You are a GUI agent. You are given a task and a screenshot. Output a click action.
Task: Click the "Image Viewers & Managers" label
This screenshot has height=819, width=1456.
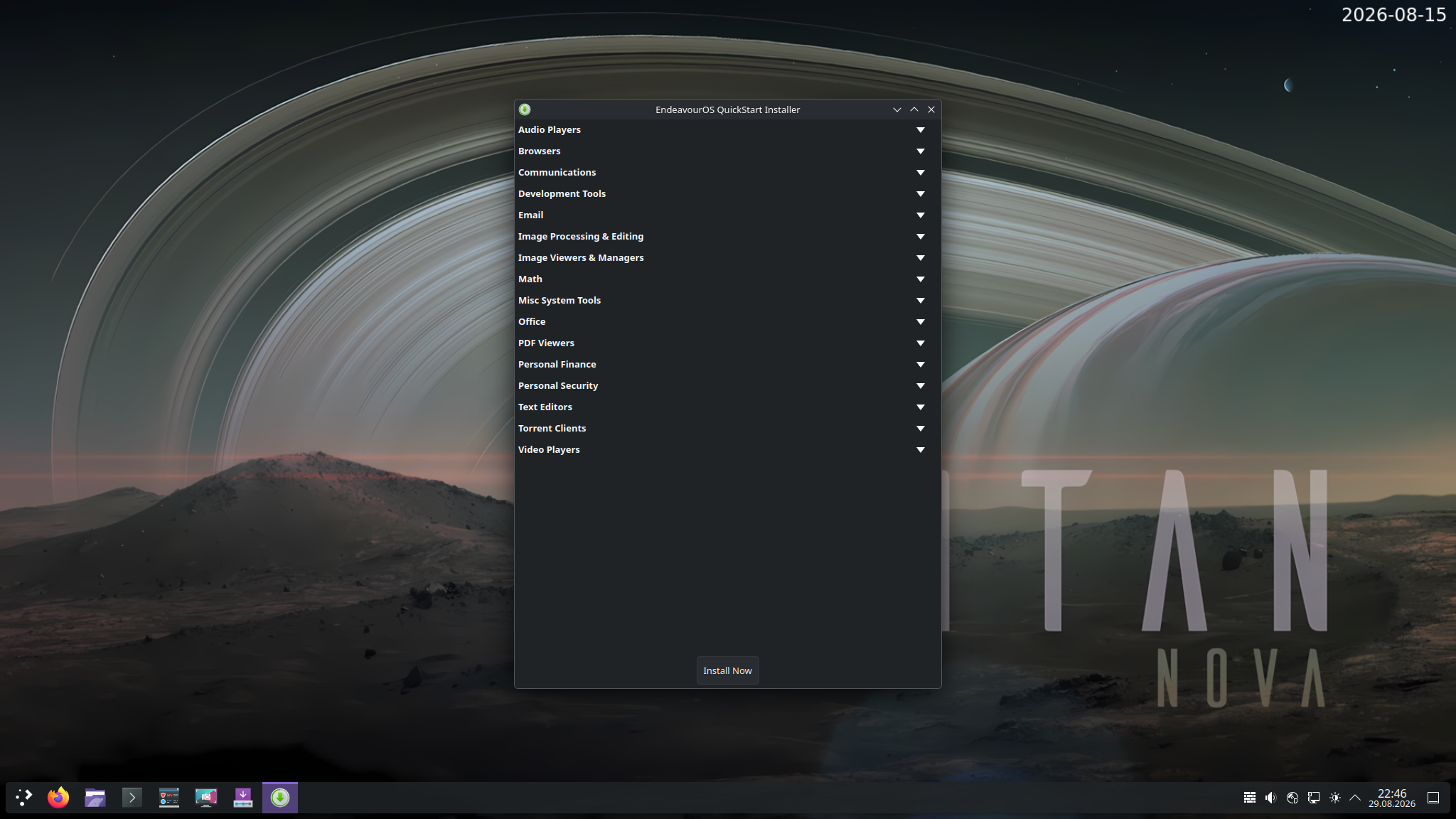581,258
